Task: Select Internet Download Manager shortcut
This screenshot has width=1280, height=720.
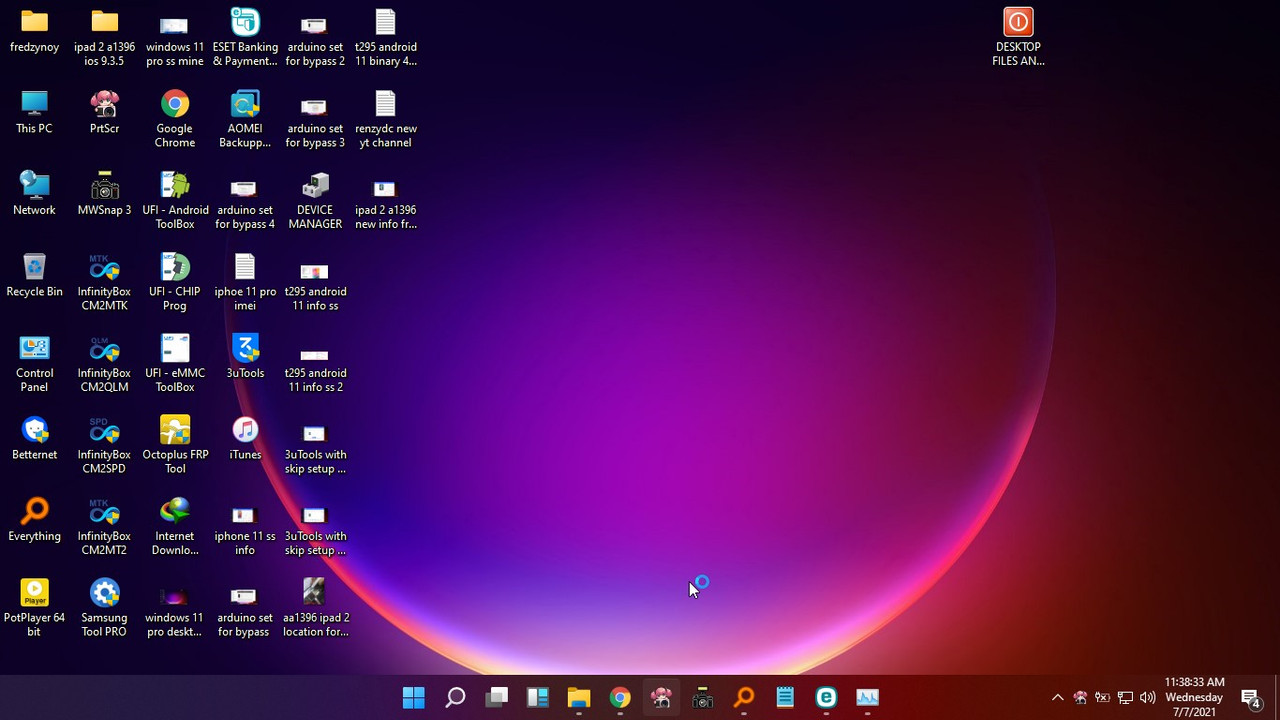Action: [175, 528]
